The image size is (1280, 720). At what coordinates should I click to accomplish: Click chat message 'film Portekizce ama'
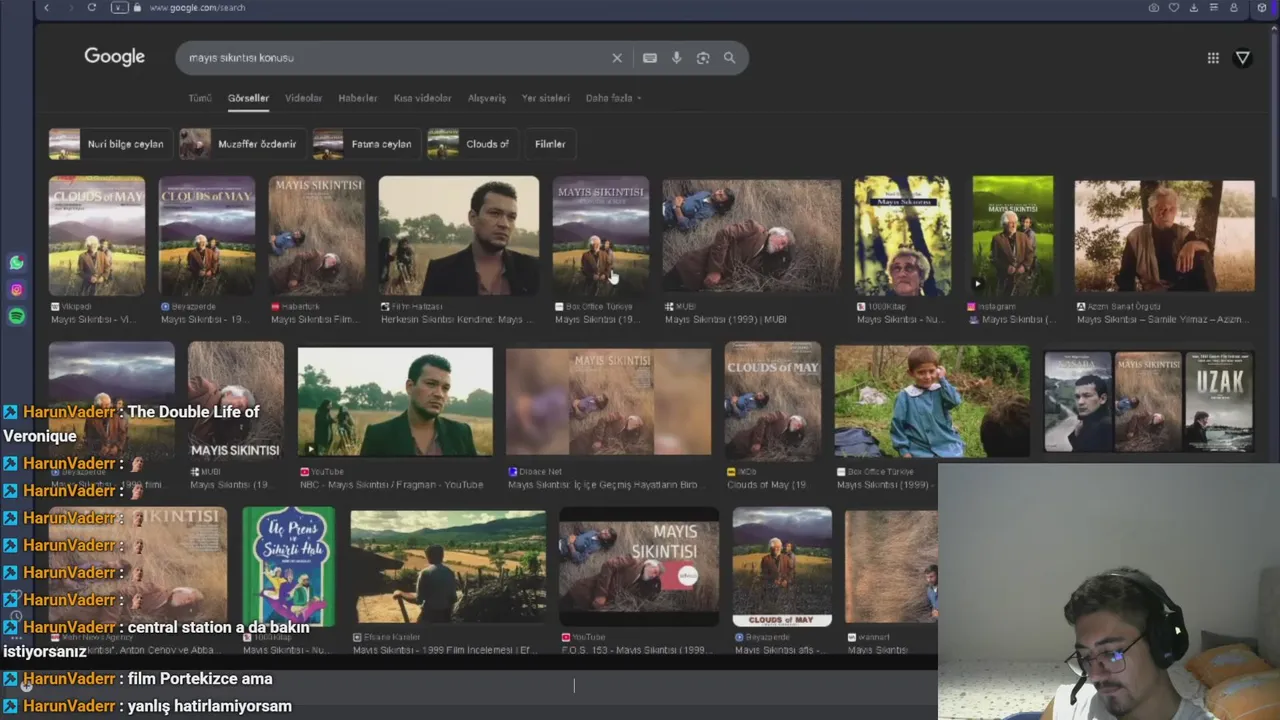tap(200, 679)
